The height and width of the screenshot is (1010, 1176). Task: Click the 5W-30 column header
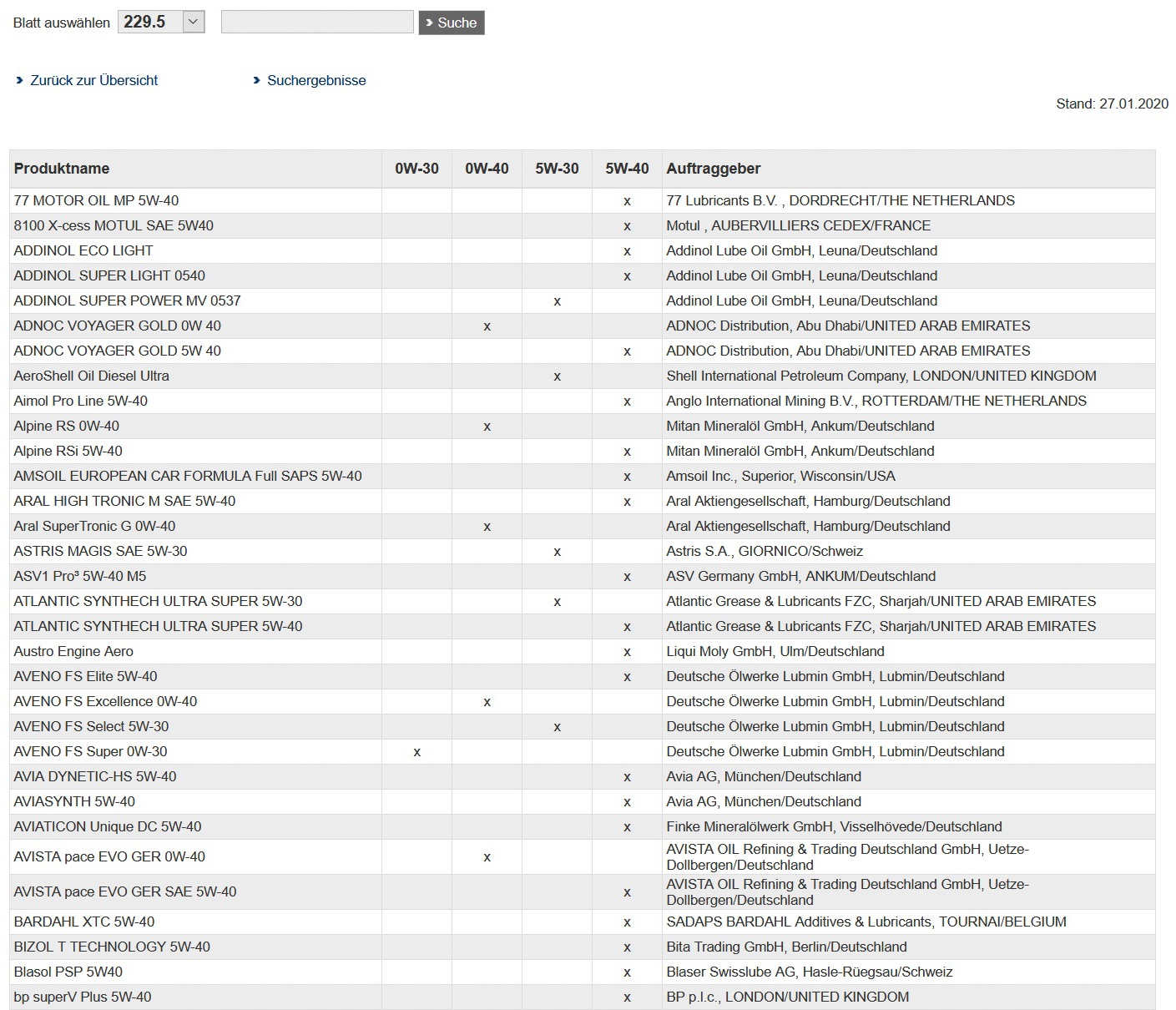pos(557,169)
